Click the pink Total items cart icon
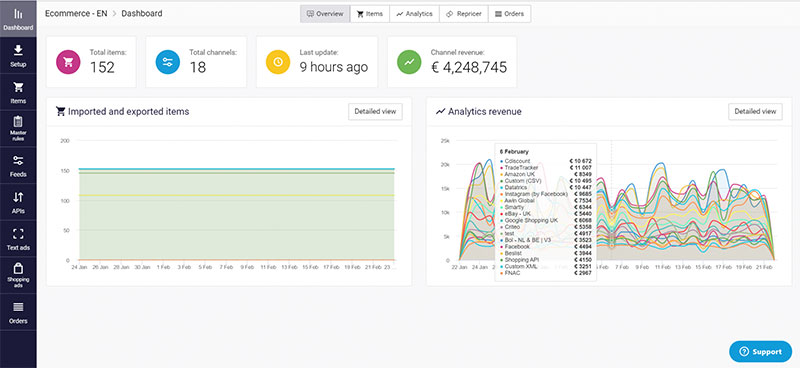The width and height of the screenshot is (800, 368). [x=68, y=62]
